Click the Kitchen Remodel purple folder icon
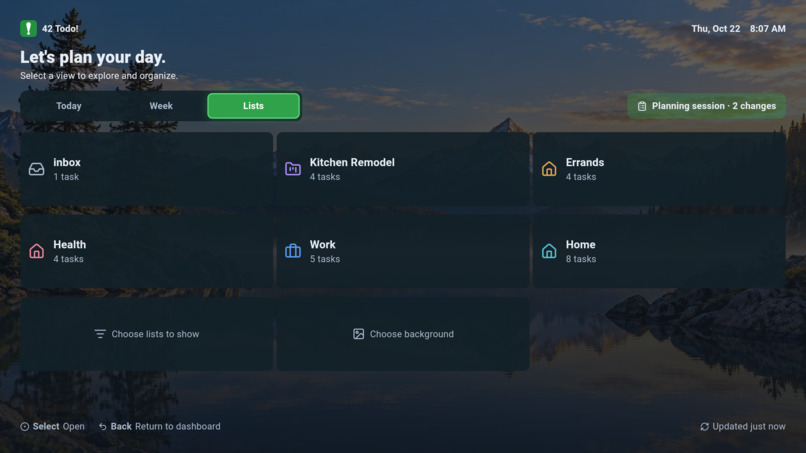 point(293,169)
